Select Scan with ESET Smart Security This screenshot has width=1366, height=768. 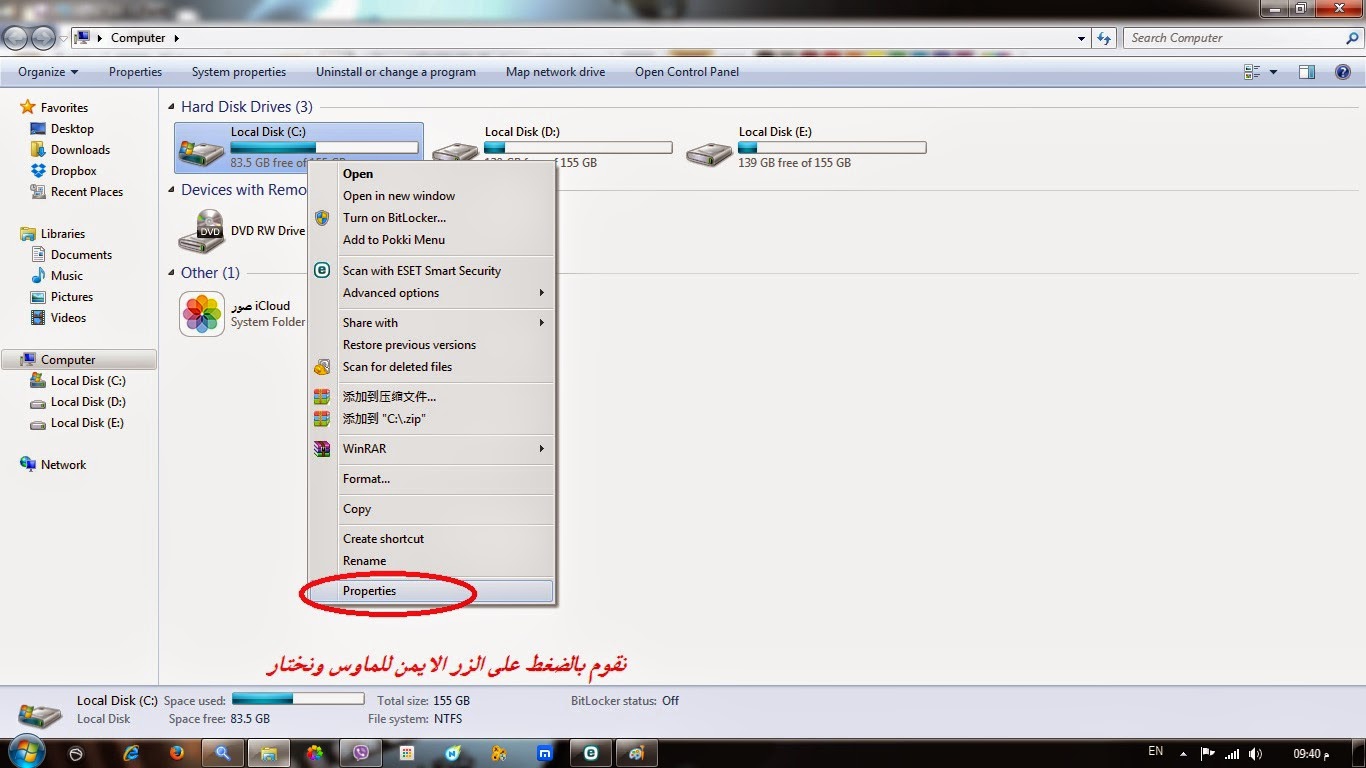421,271
